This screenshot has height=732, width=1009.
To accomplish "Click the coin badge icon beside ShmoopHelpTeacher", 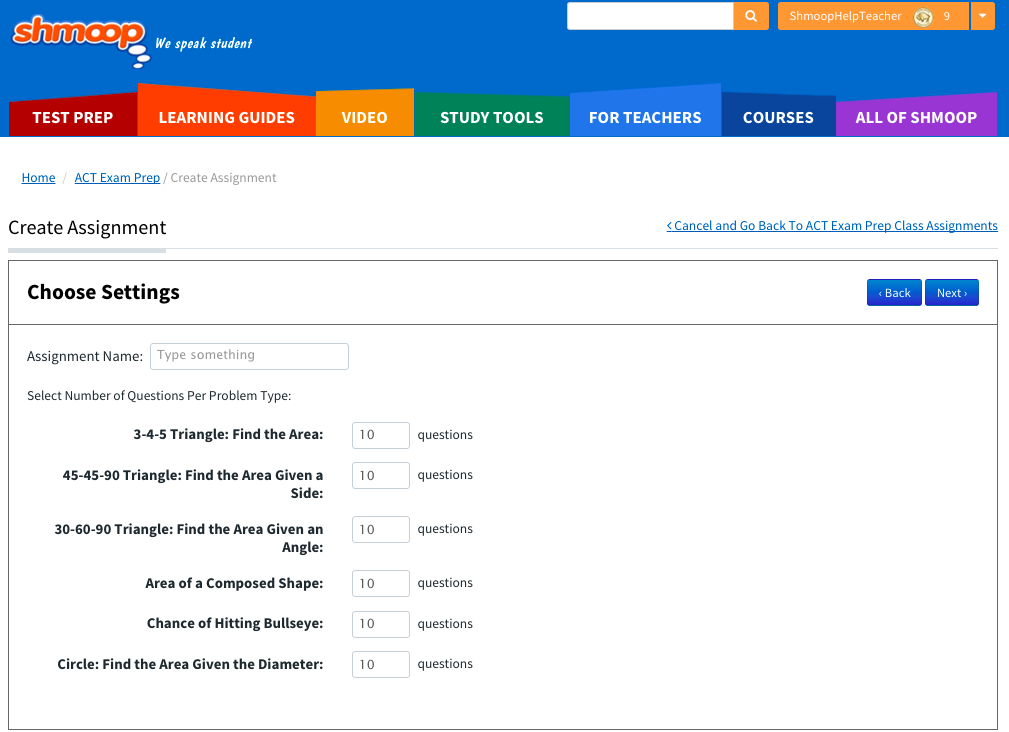I will (923, 17).
